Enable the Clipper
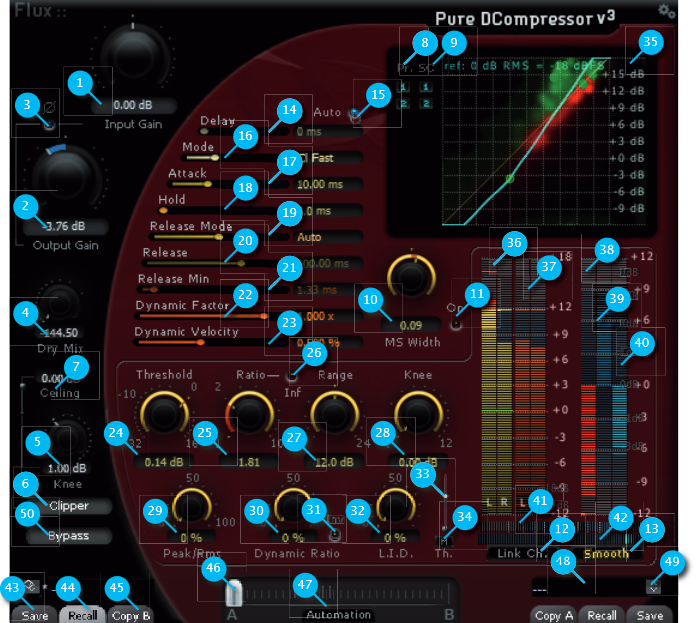697x623 pixels. 69,506
